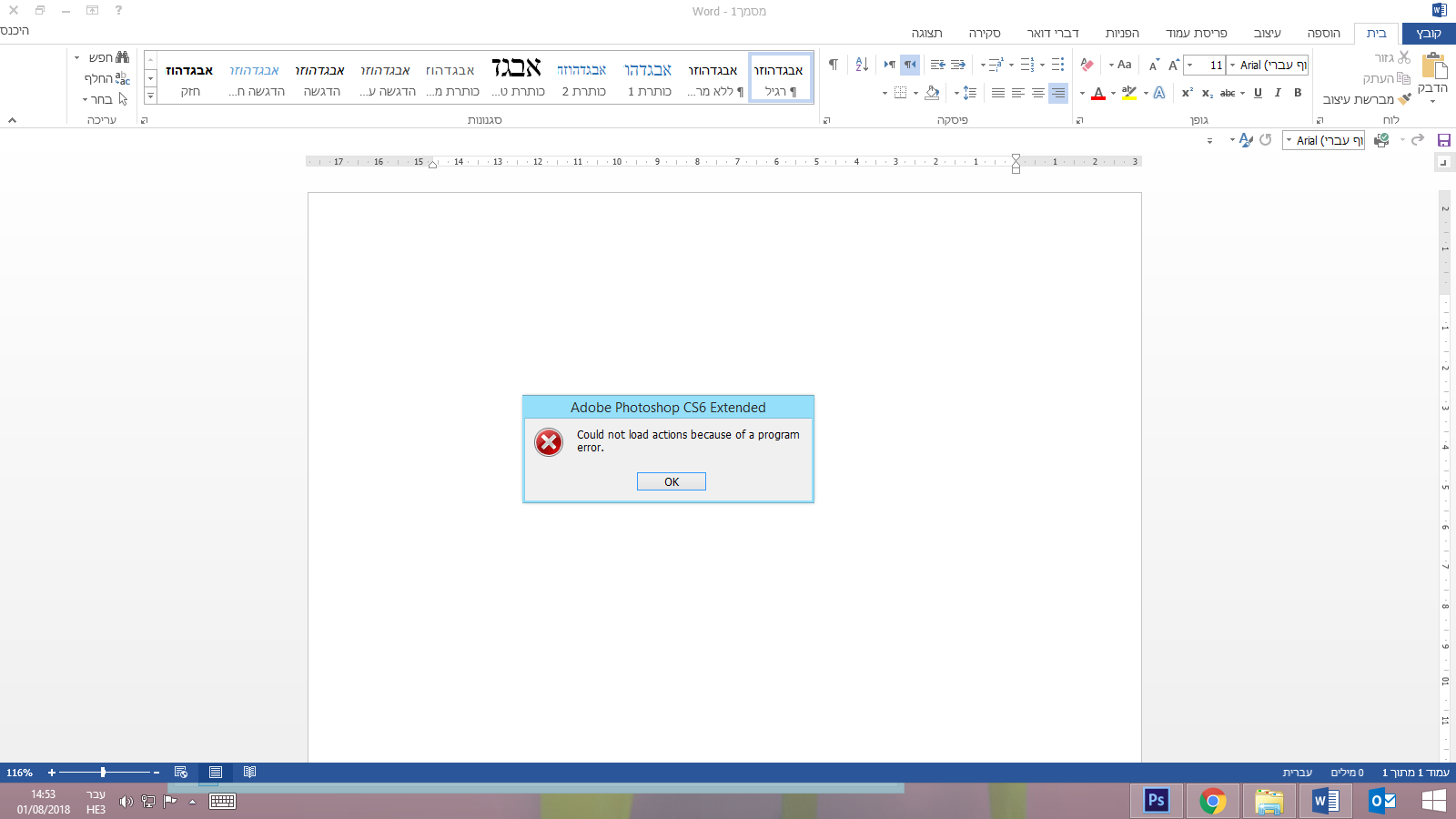This screenshot has width=1456, height=819.
Task: Select the Subscript button
Action: tap(1207, 93)
